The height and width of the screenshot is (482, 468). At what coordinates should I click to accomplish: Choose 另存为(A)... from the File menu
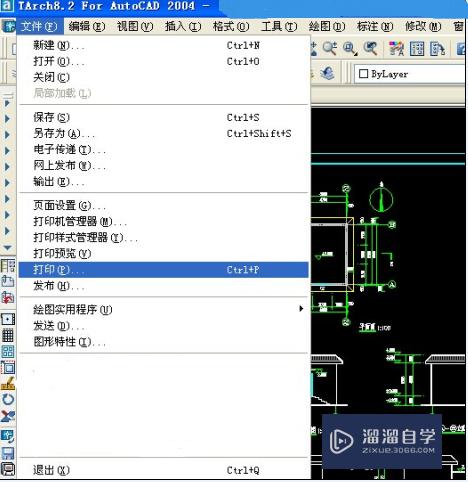163,133
